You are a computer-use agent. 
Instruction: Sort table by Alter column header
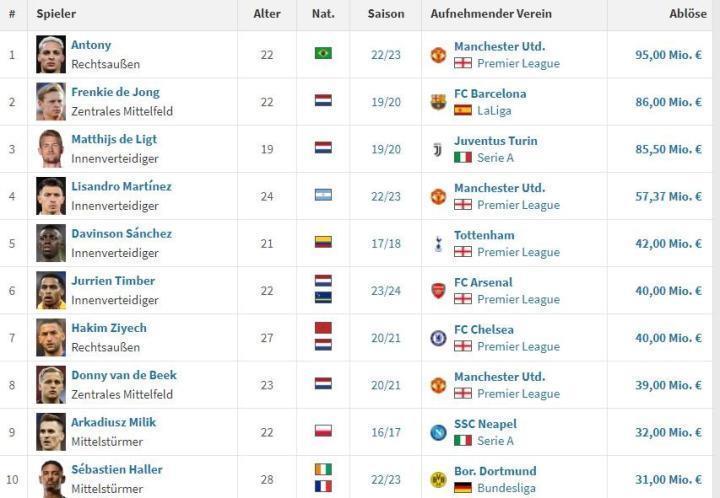click(x=267, y=14)
